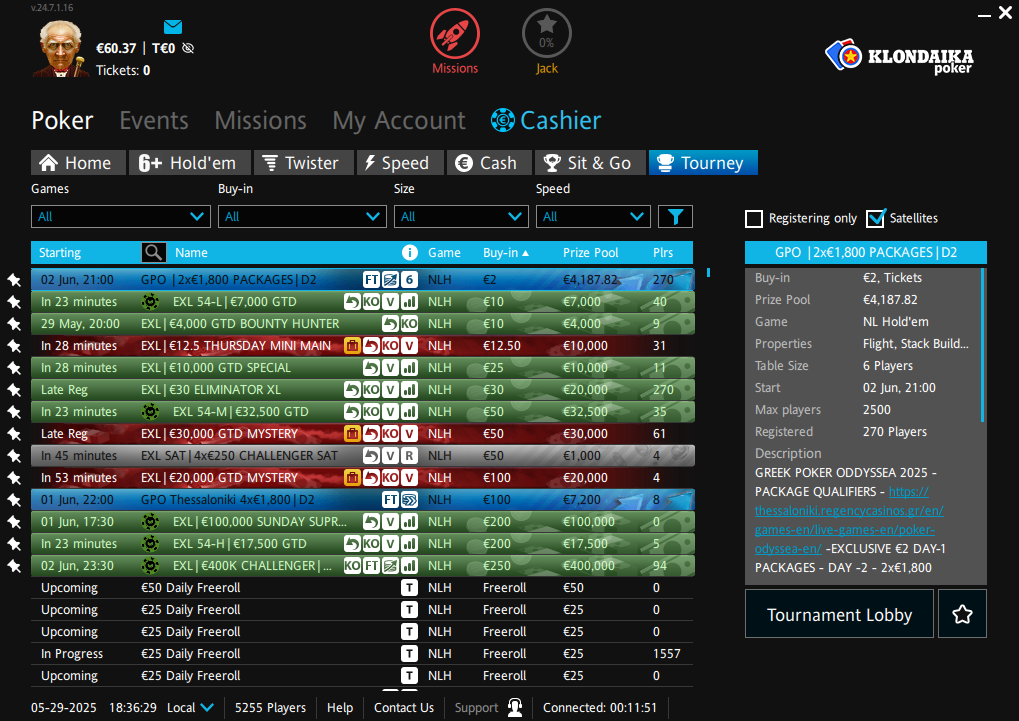Click 6-max icon on GPO 2x€1,800 PACKAGES row
Viewport: 1019px width, 721px height.
click(x=409, y=280)
